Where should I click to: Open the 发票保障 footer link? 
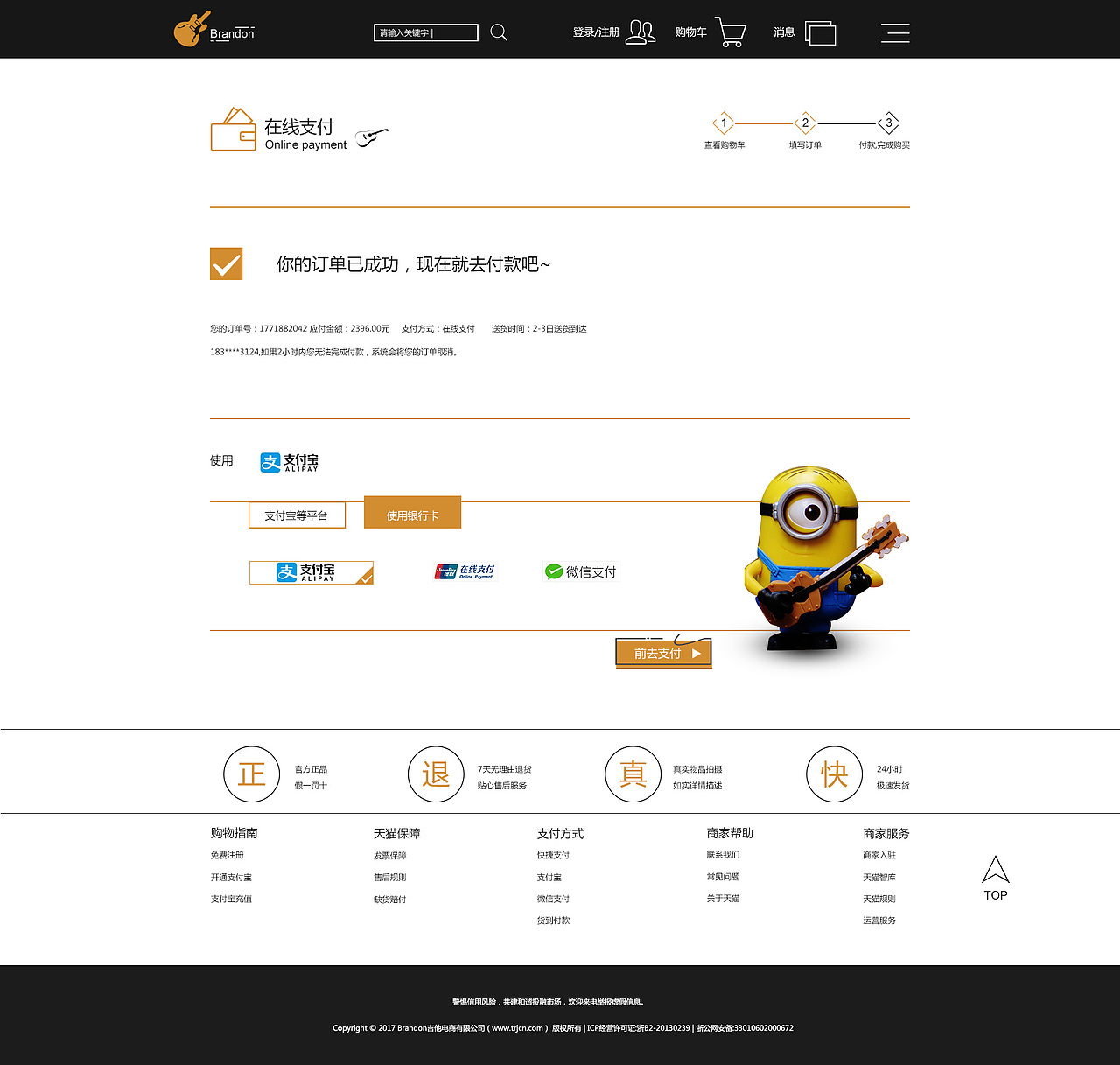pos(390,855)
